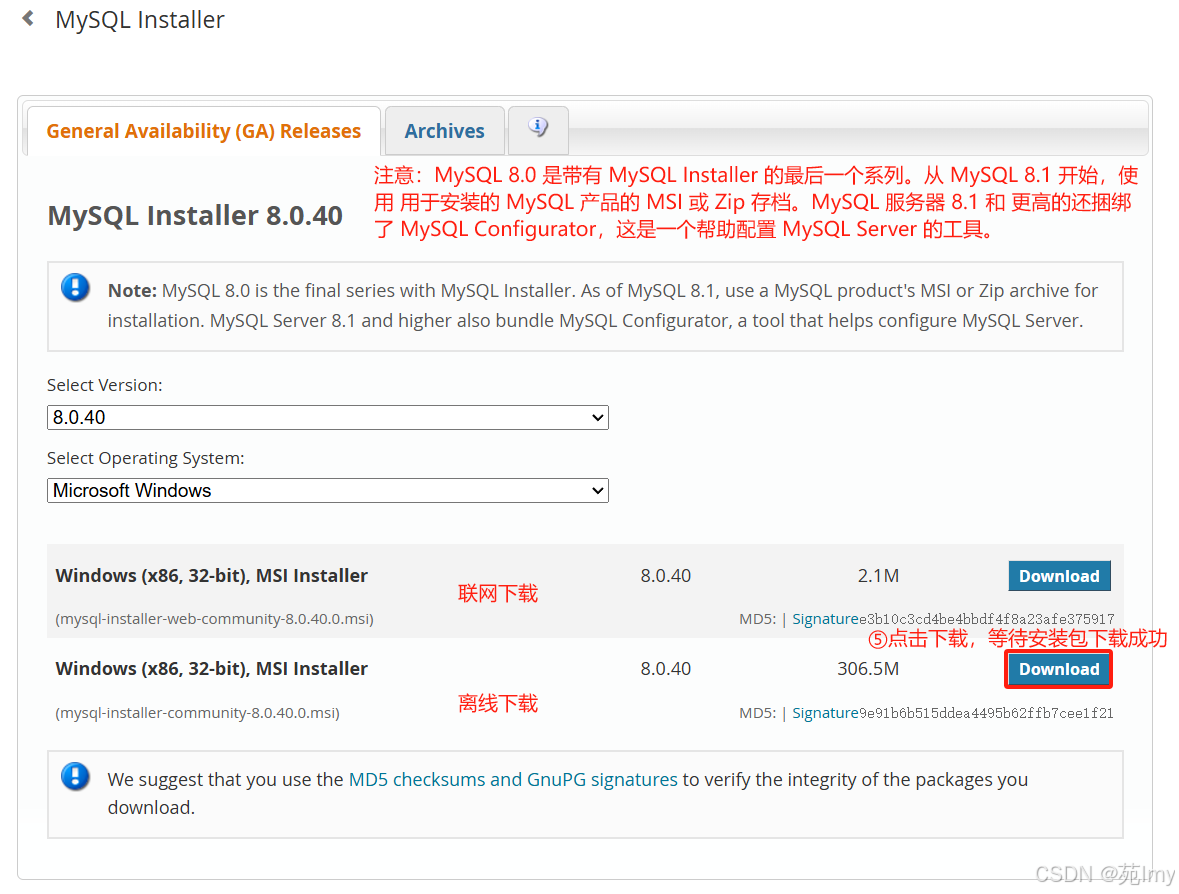Click the MySQL Installer 8.0.40 heading

(195, 214)
